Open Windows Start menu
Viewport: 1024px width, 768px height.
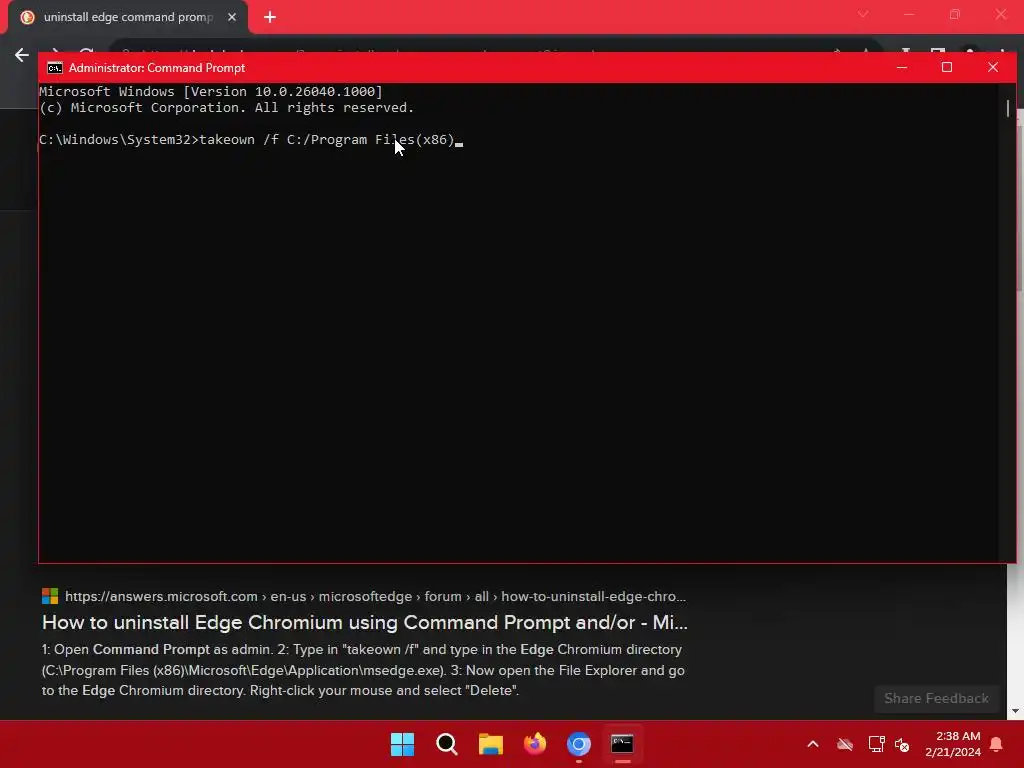click(x=402, y=744)
